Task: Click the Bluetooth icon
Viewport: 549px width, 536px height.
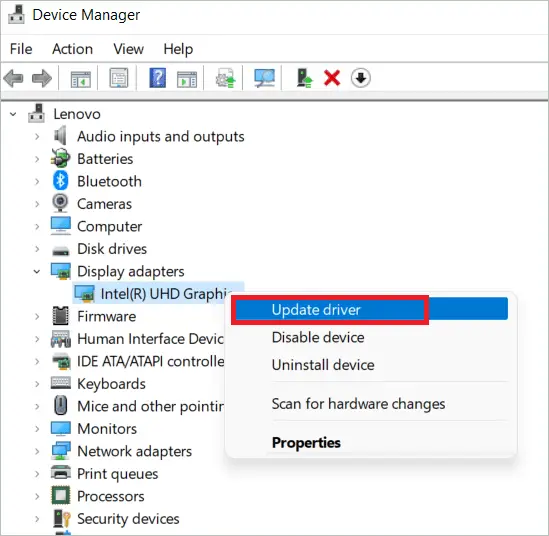Action: [61, 181]
